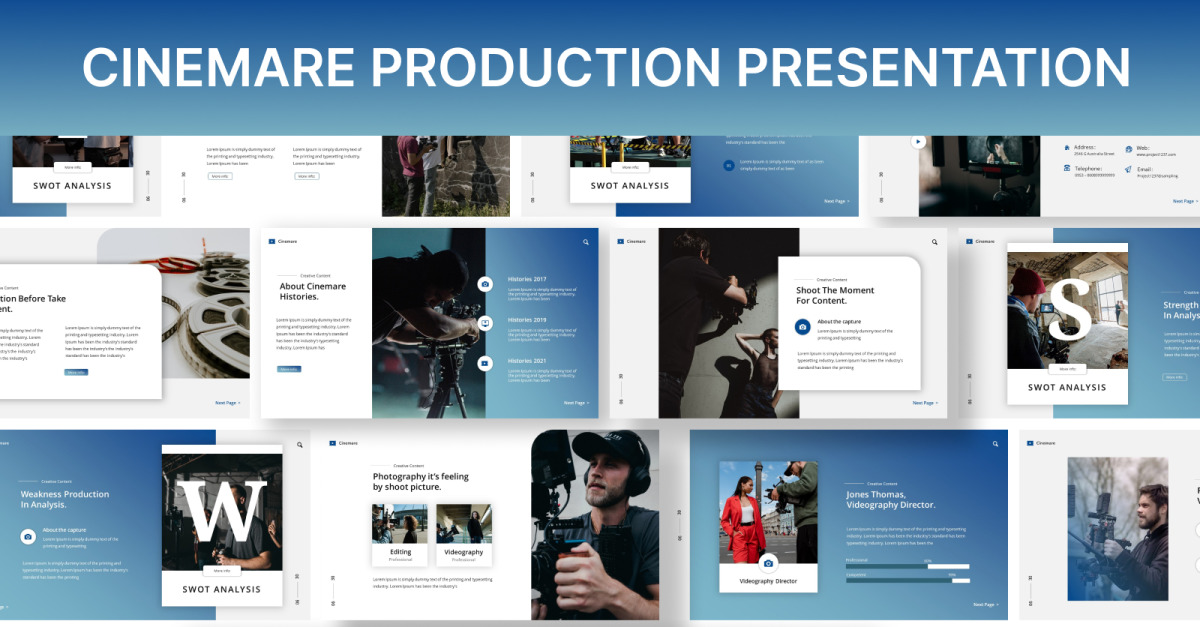Click the search icon on Jones Thomas slide

[995, 444]
